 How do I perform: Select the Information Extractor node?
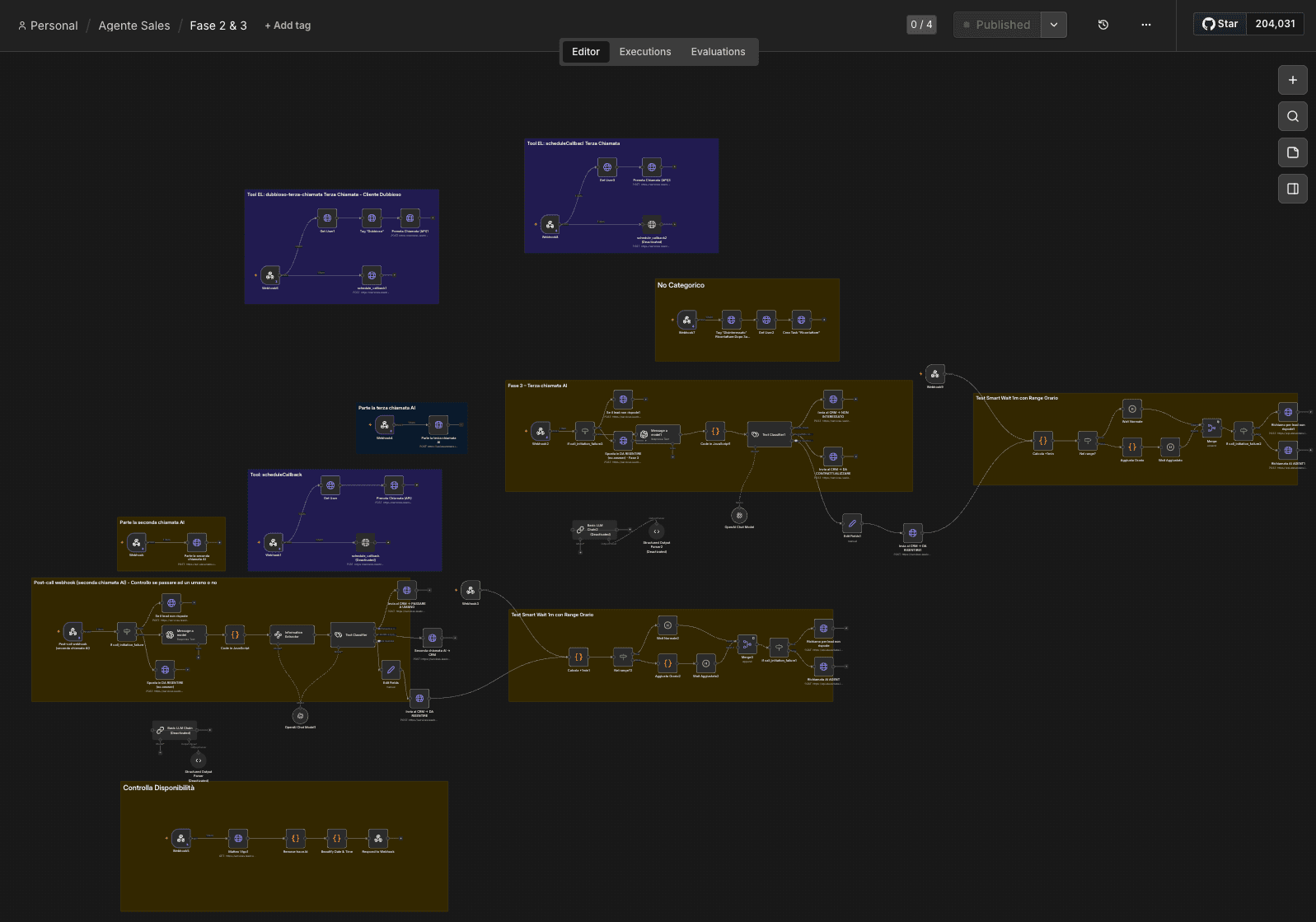click(x=293, y=634)
